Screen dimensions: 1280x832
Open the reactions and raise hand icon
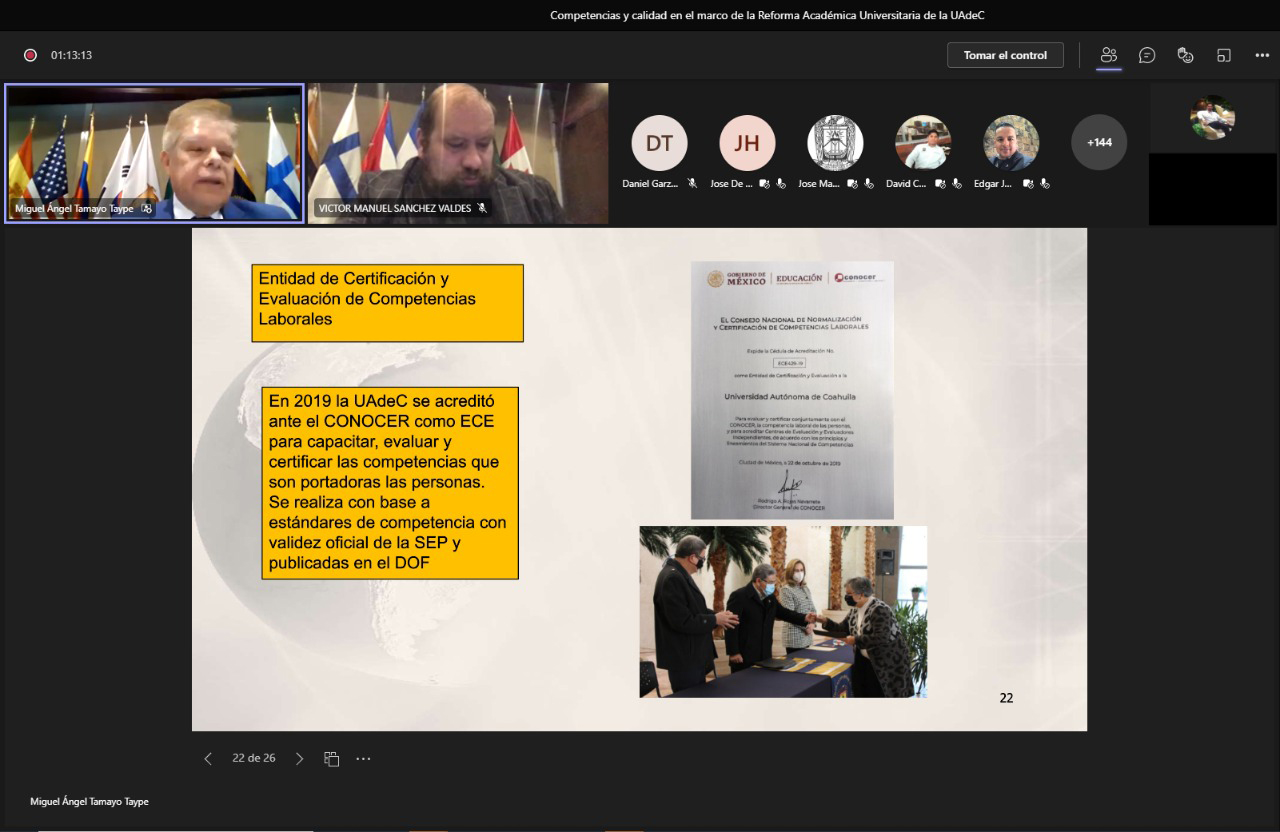(x=1185, y=55)
